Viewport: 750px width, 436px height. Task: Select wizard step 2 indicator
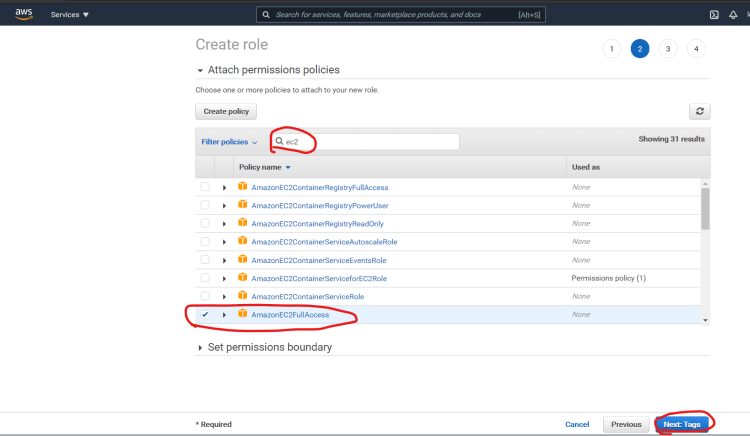(x=640, y=49)
